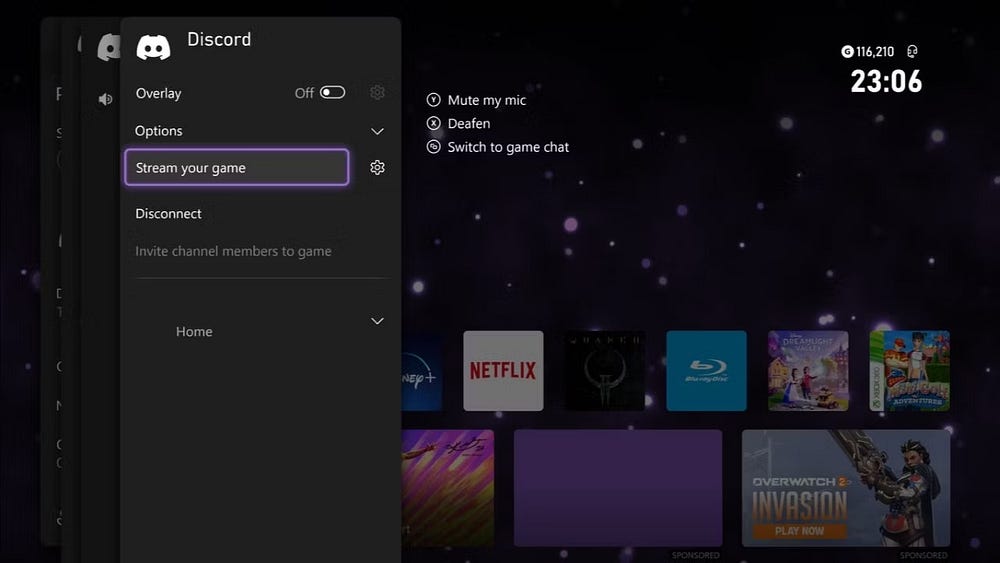
Task: Open the colorful abstract art tile
Action: (448, 488)
